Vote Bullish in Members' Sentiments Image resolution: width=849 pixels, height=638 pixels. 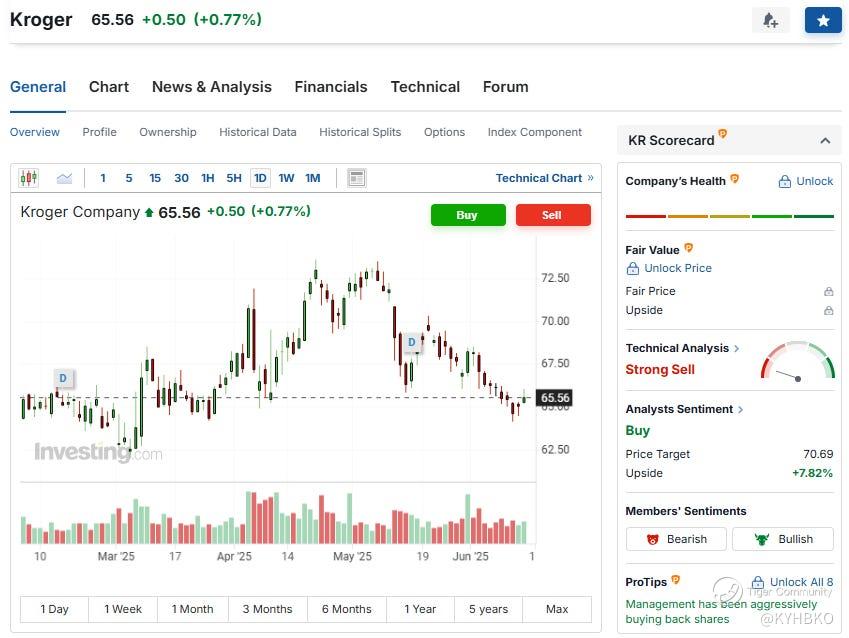tap(783, 539)
